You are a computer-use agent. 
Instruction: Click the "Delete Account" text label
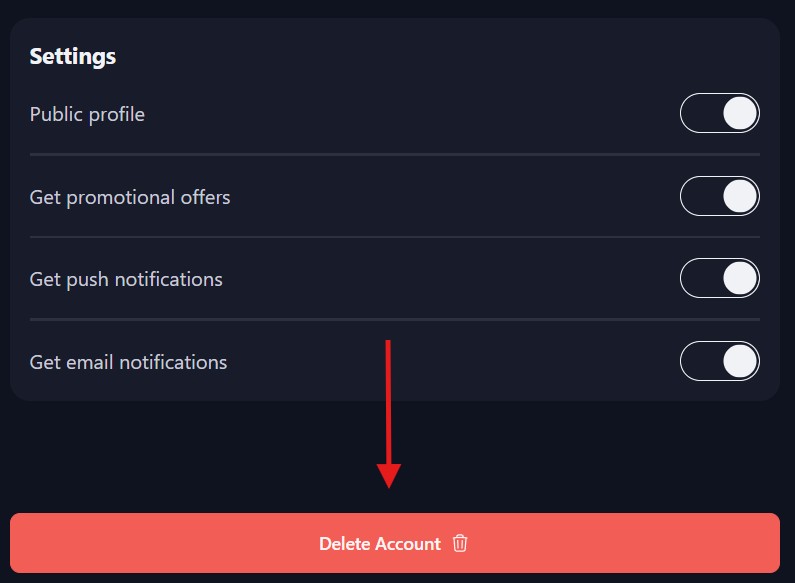(379, 544)
